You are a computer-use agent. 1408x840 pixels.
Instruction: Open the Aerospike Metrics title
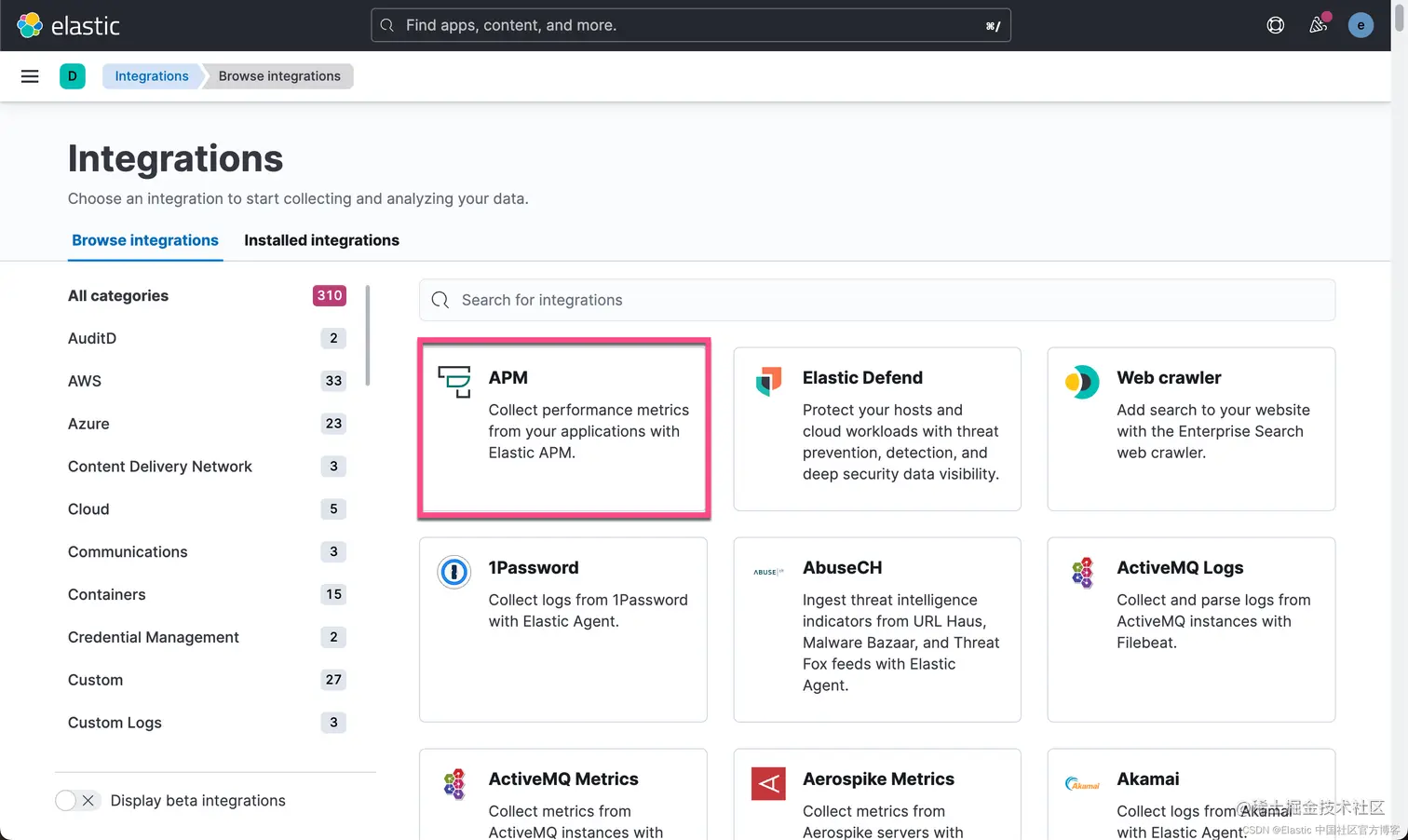(878, 779)
